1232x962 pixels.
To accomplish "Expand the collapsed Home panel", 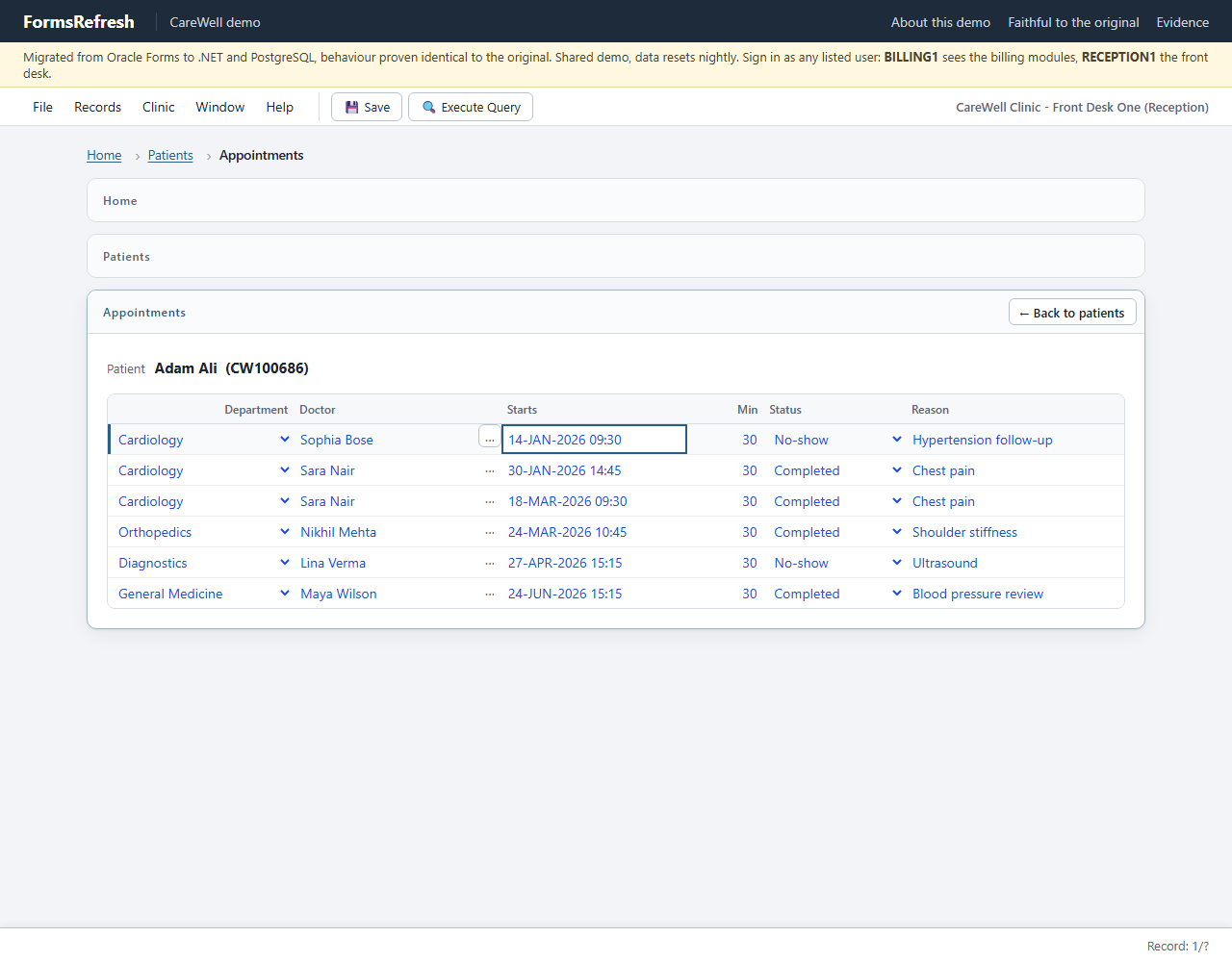I will pyautogui.click(x=616, y=200).
